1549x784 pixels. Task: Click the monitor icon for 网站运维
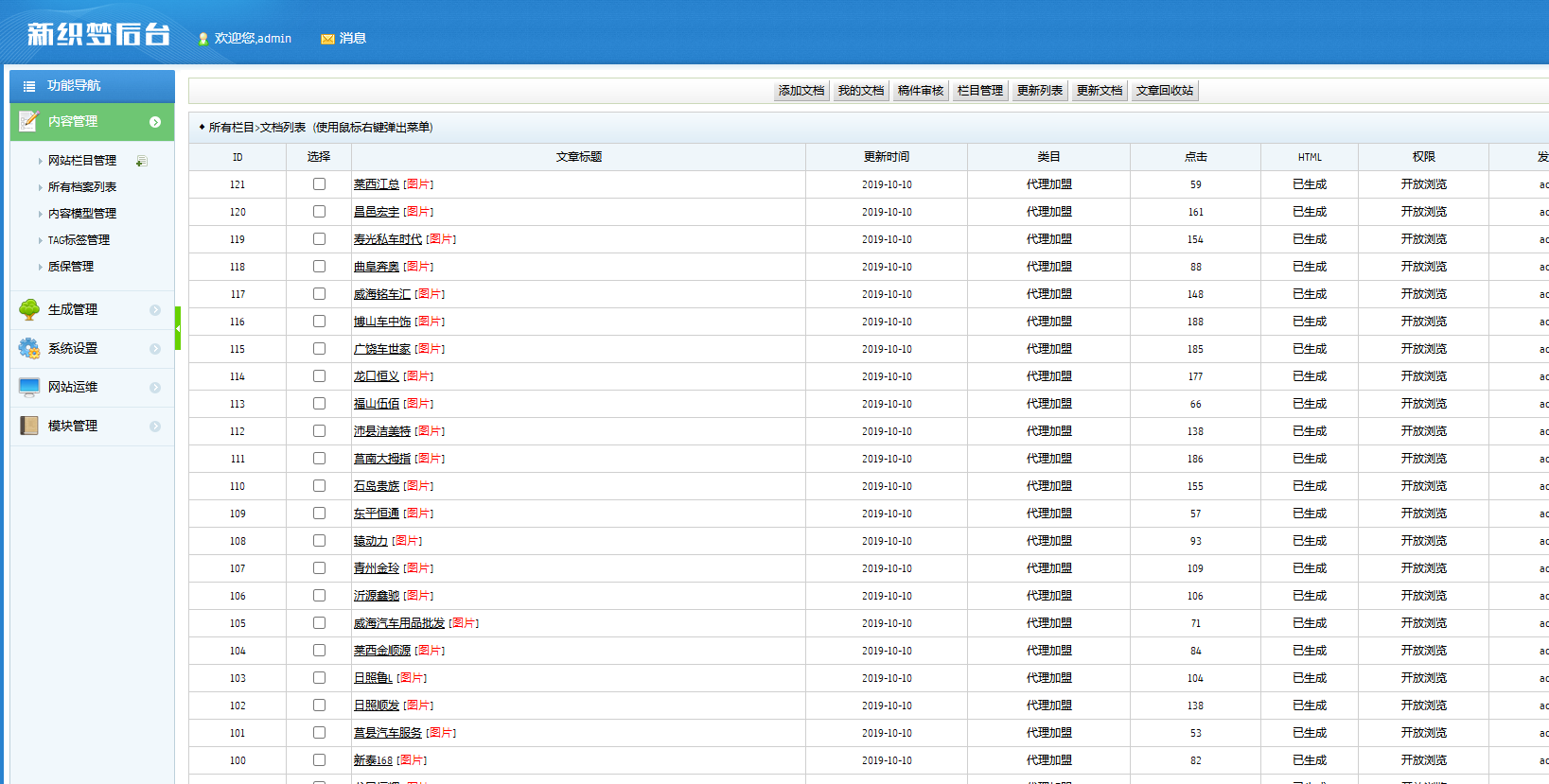[29, 387]
